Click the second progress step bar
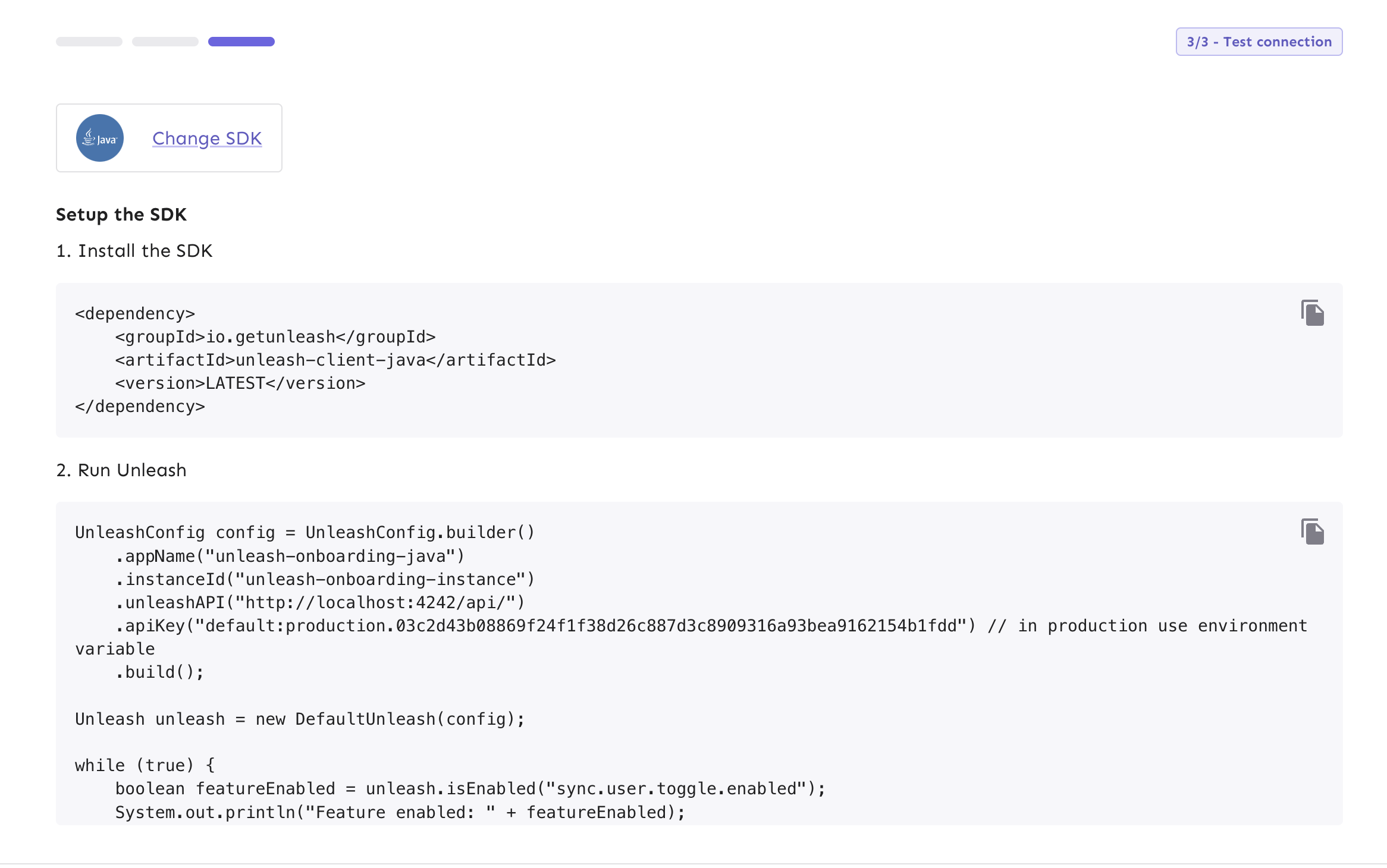 [165, 42]
